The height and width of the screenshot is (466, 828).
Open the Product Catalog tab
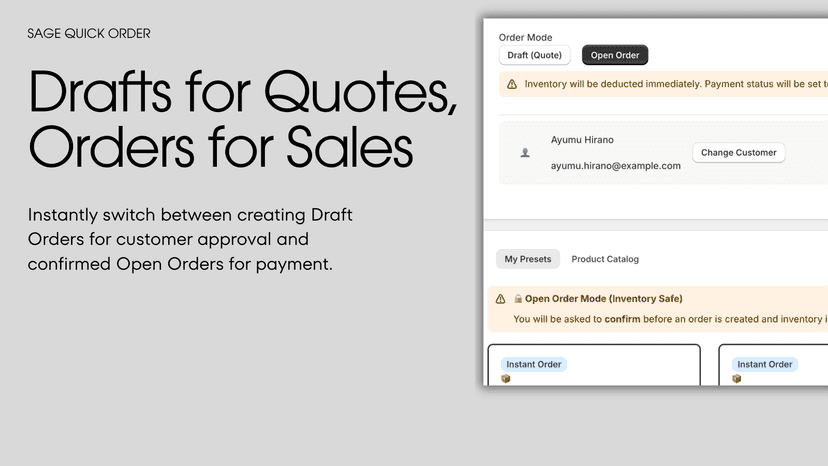tap(605, 259)
